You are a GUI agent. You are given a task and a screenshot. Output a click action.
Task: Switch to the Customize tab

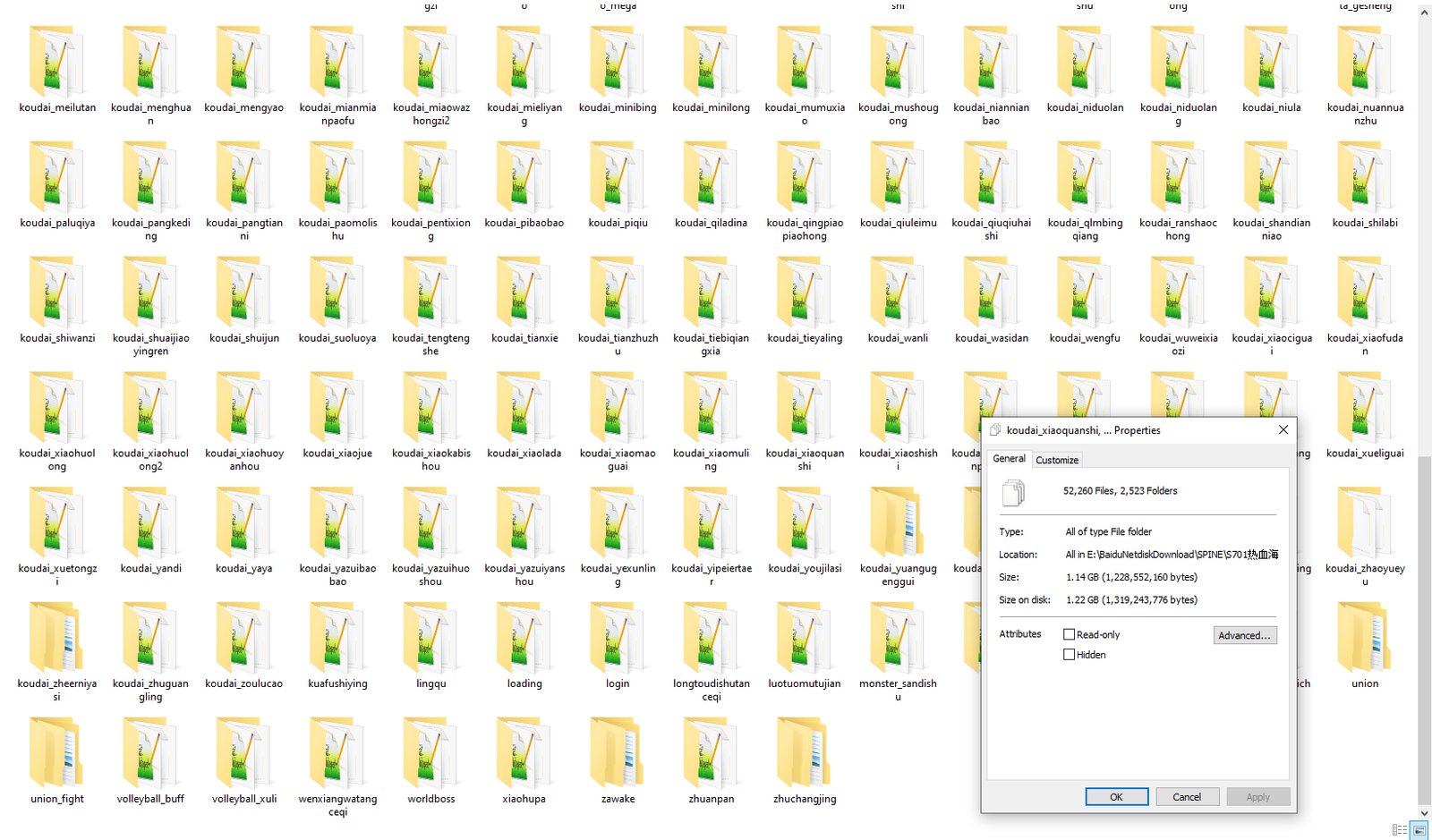1057,460
